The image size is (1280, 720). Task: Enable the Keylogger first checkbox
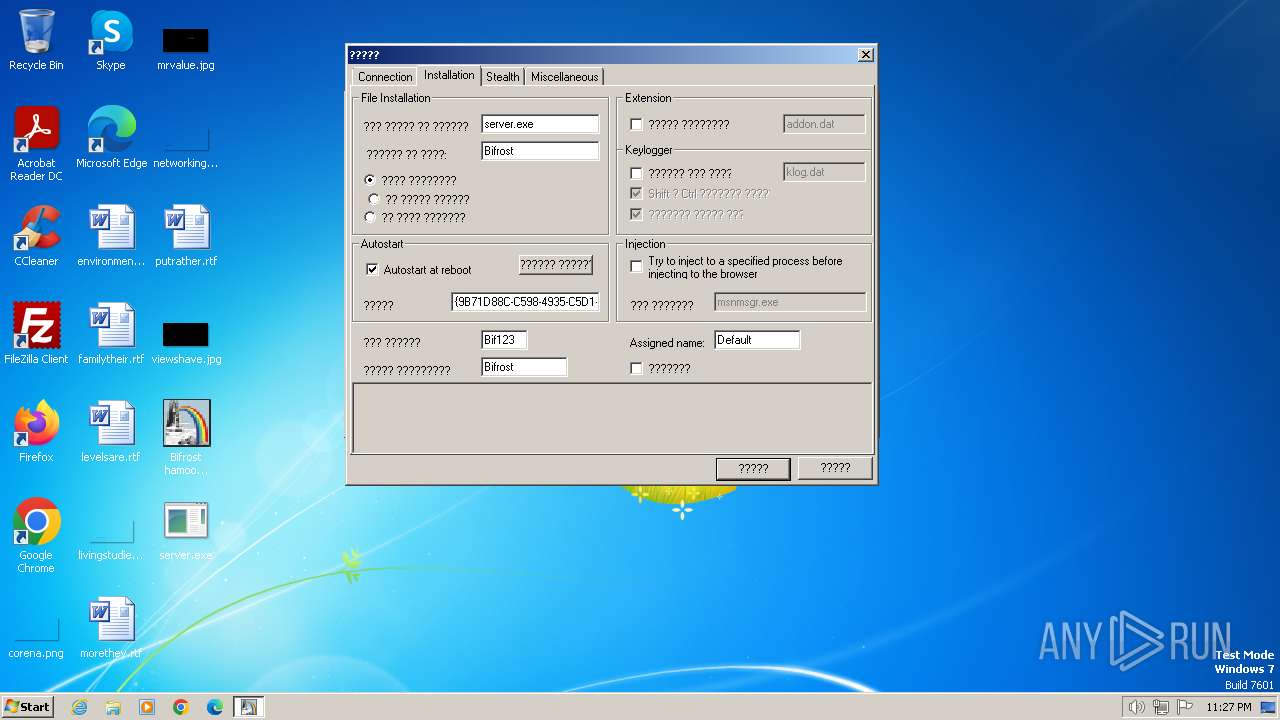(636, 174)
